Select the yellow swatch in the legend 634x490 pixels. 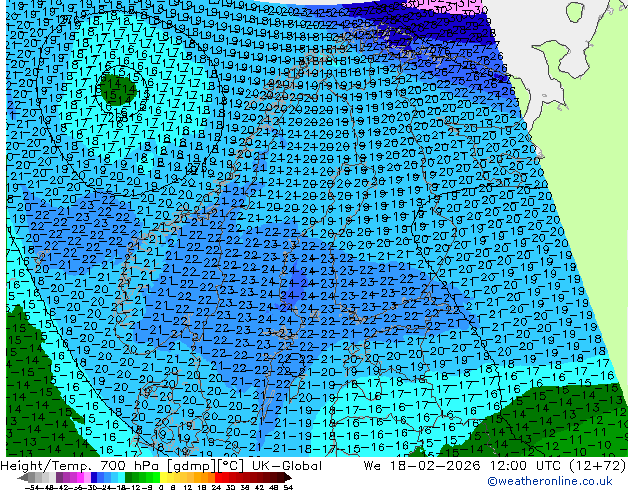tap(163, 477)
